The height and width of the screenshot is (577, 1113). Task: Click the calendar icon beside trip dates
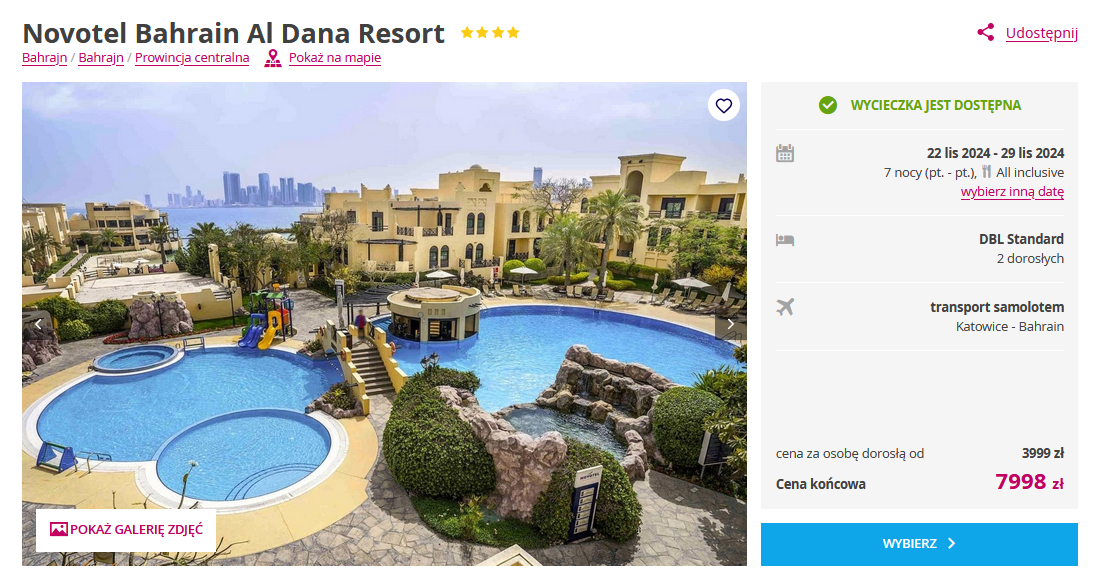784,153
